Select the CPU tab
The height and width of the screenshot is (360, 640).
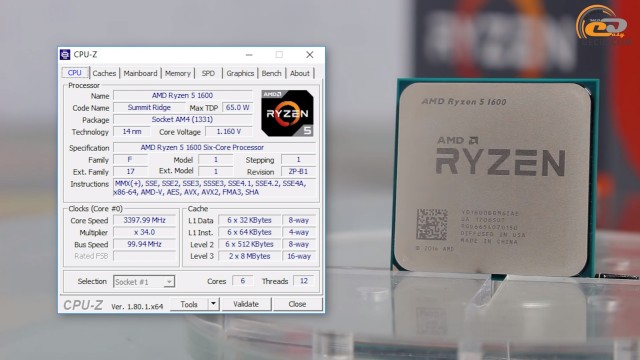tap(75, 73)
